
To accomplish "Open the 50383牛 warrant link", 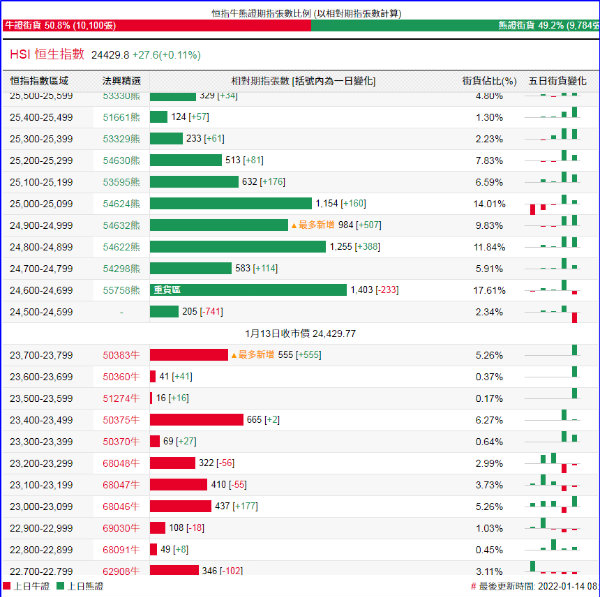I will (121, 356).
